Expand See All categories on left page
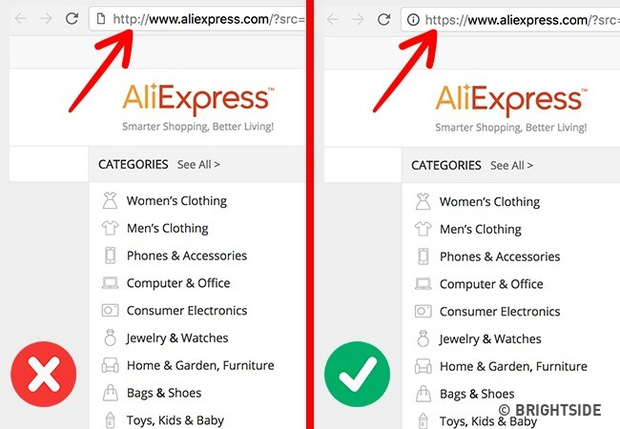 point(198,164)
